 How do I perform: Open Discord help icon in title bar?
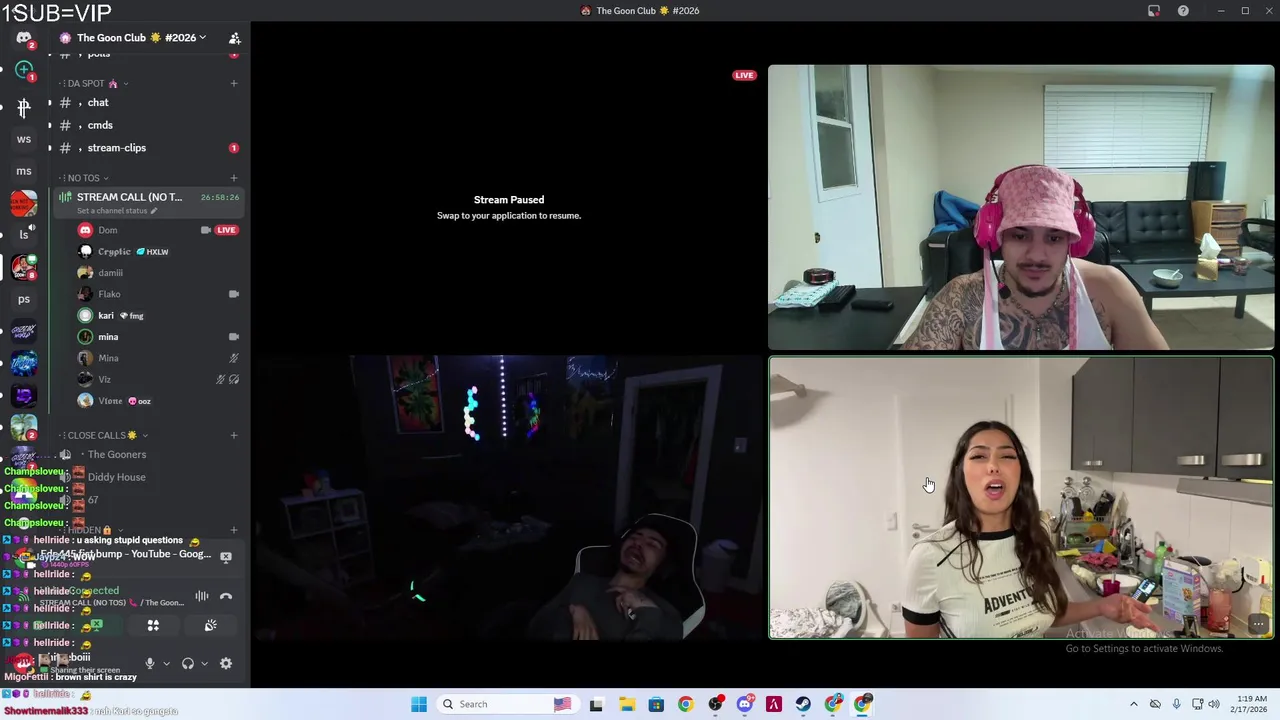[1183, 11]
